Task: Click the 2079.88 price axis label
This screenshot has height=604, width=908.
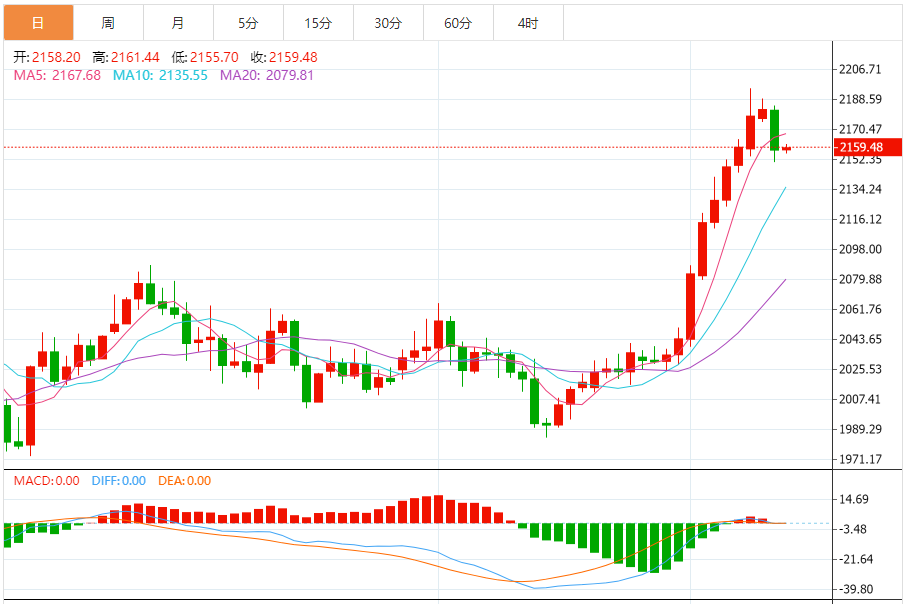Action: tap(861, 279)
